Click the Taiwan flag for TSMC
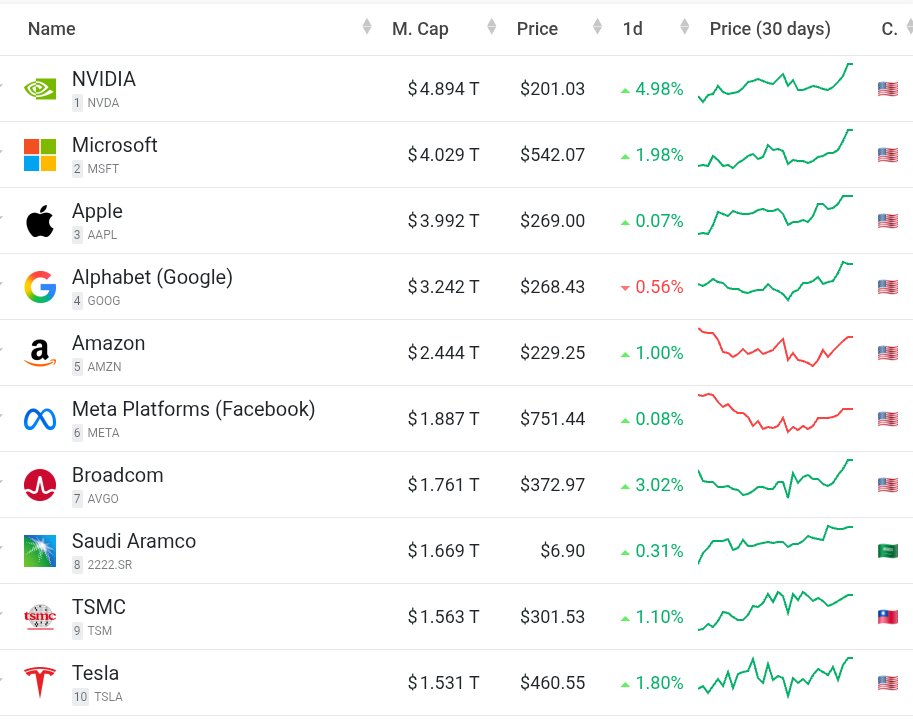Screen dimensions: 913x721 887,617
